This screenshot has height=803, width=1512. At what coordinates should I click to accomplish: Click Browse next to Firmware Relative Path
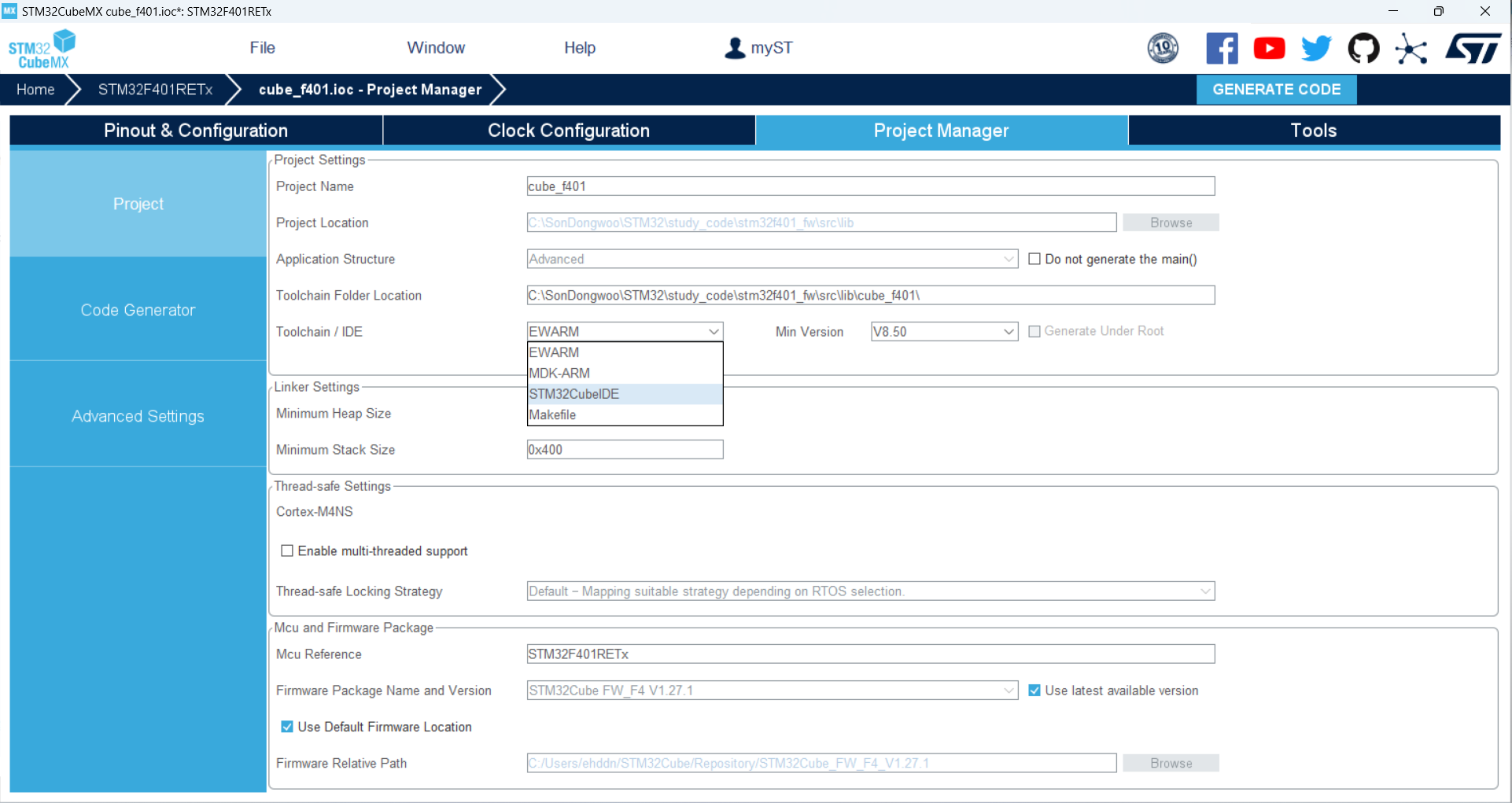point(1171,763)
